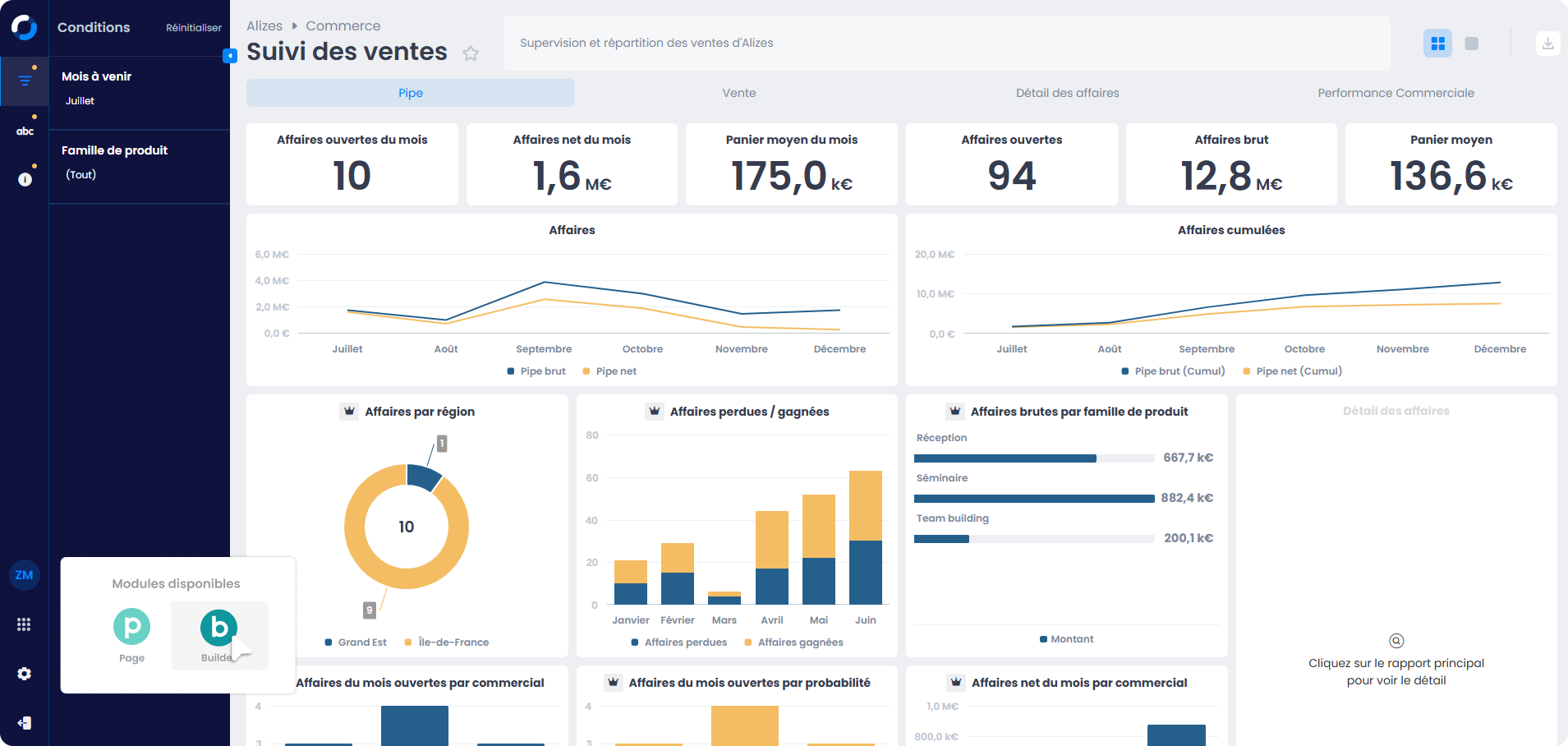Go to Alizes breadcrumb link
The height and width of the screenshot is (746, 1568).
[x=264, y=26]
